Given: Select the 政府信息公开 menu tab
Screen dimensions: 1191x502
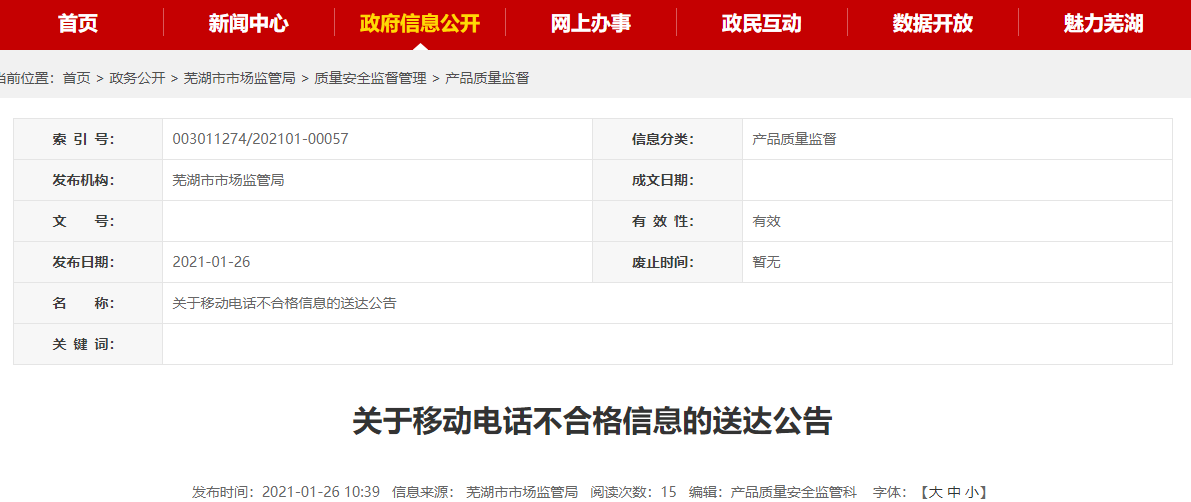Looking at the screenshot, I should [x=420, y=24].
